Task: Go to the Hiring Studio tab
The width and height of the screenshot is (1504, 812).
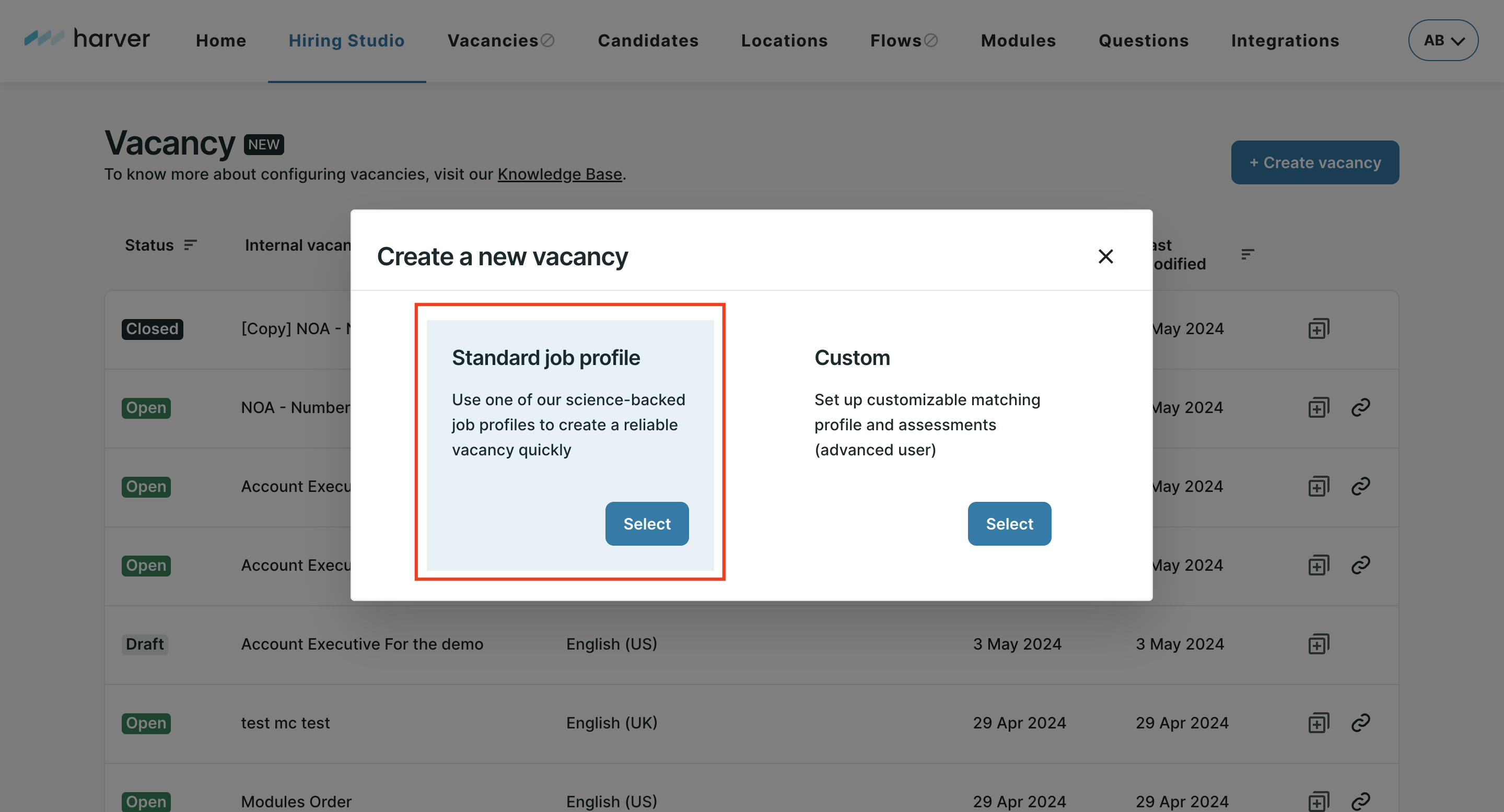Action: [x=347, y=40]
